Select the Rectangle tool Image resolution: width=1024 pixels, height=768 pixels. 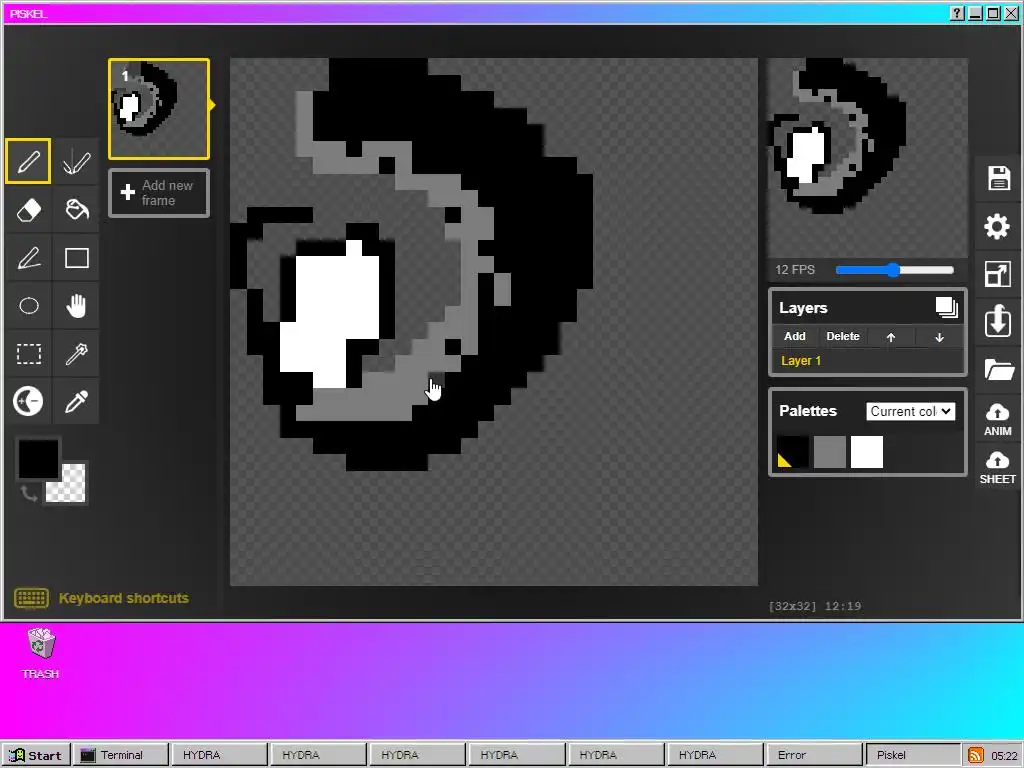click(76, 258)
